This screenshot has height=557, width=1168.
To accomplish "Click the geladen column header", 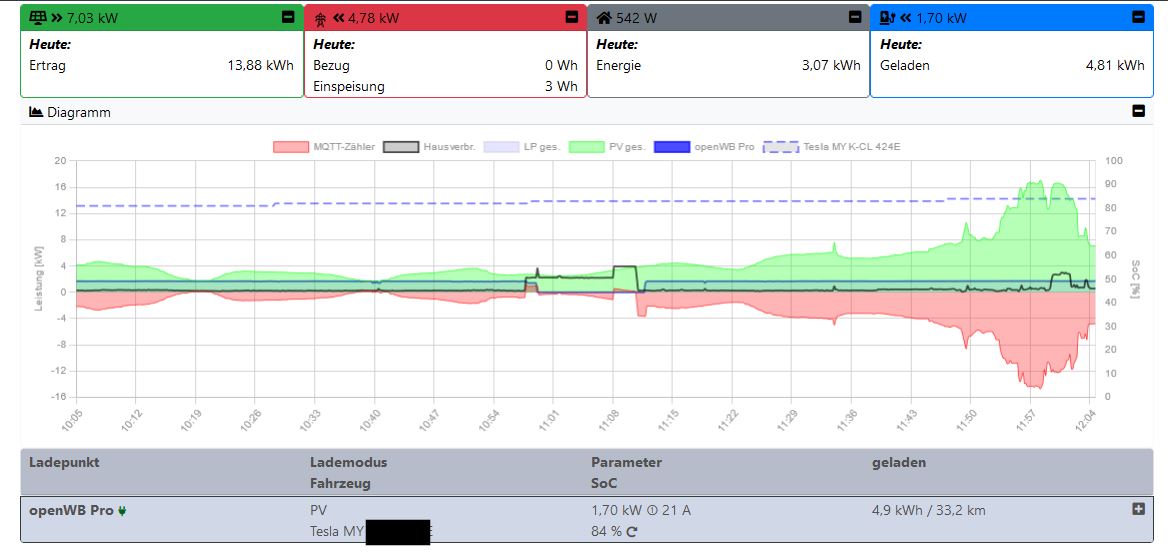I will (899, 462).
